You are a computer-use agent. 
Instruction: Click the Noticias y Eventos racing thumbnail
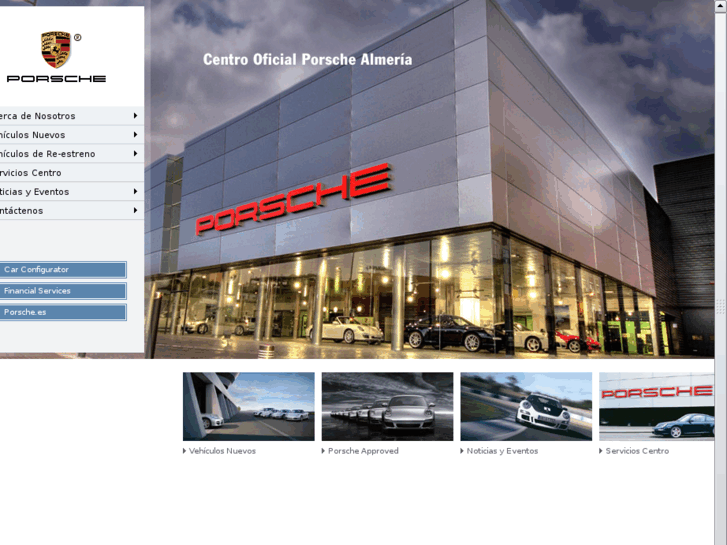point(526,406)
